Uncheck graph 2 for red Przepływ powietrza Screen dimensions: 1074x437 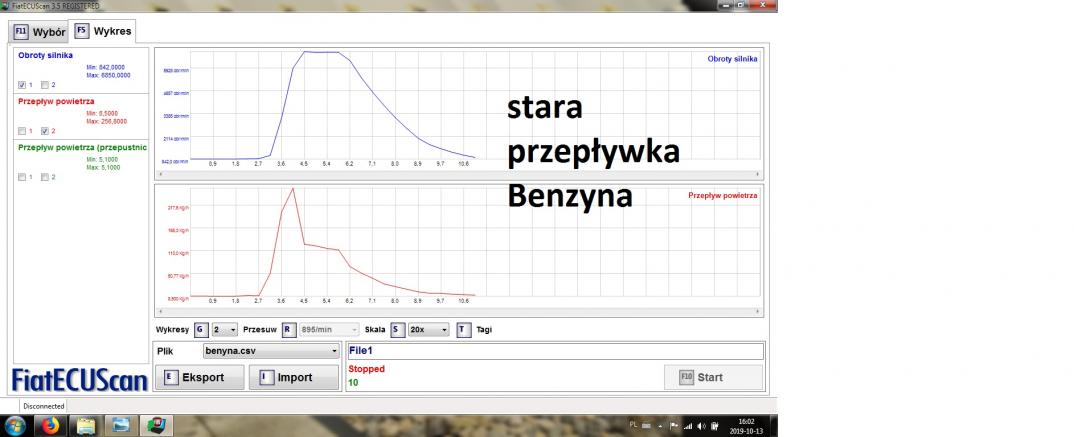click(x=45, y=131)
